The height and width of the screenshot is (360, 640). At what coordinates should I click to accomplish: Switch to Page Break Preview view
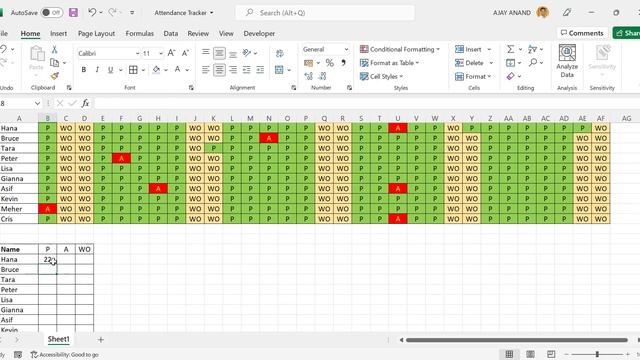[551, 354]
